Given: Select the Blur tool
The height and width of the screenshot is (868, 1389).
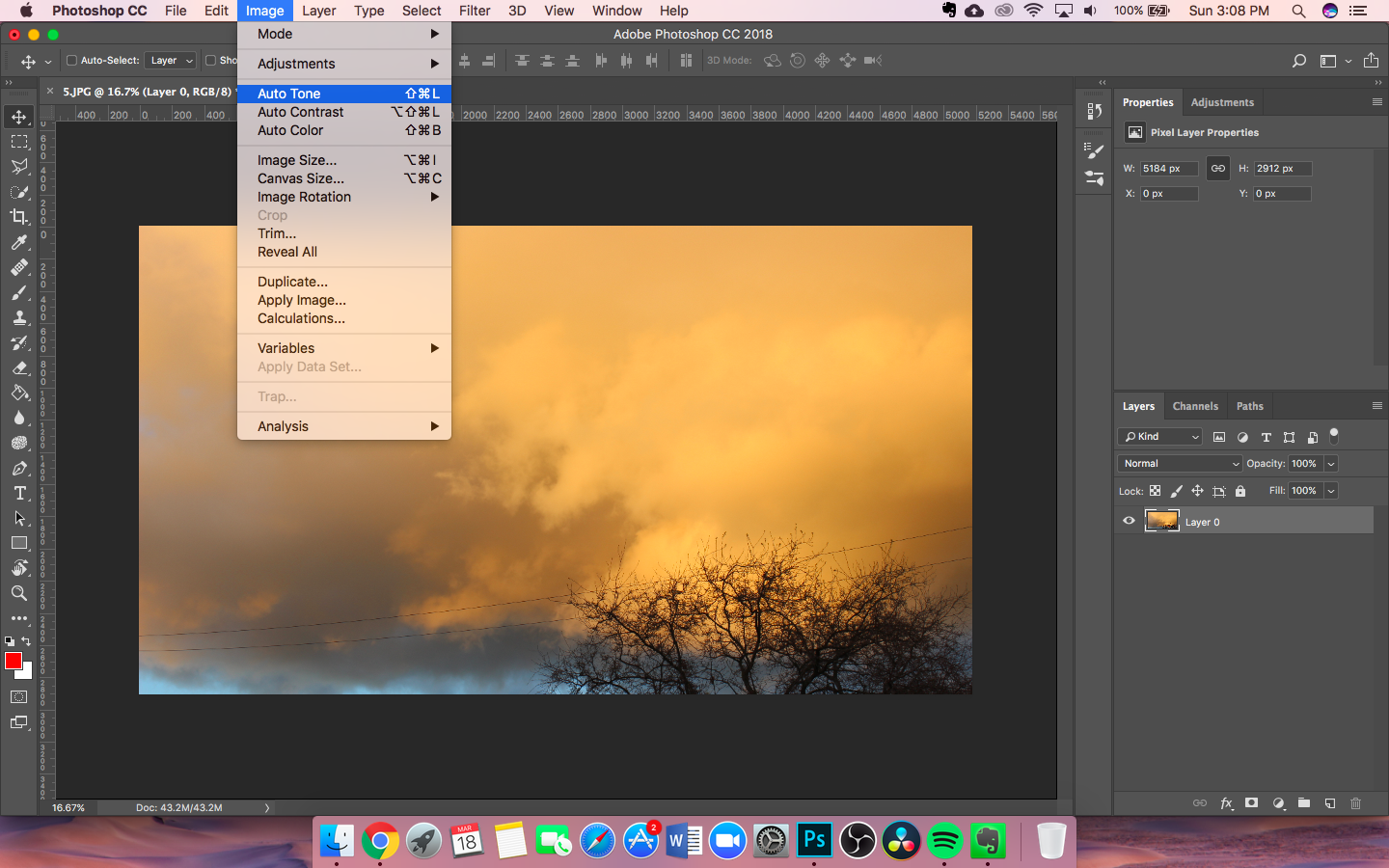Looking at the screenshot, I should click(19, 418).
